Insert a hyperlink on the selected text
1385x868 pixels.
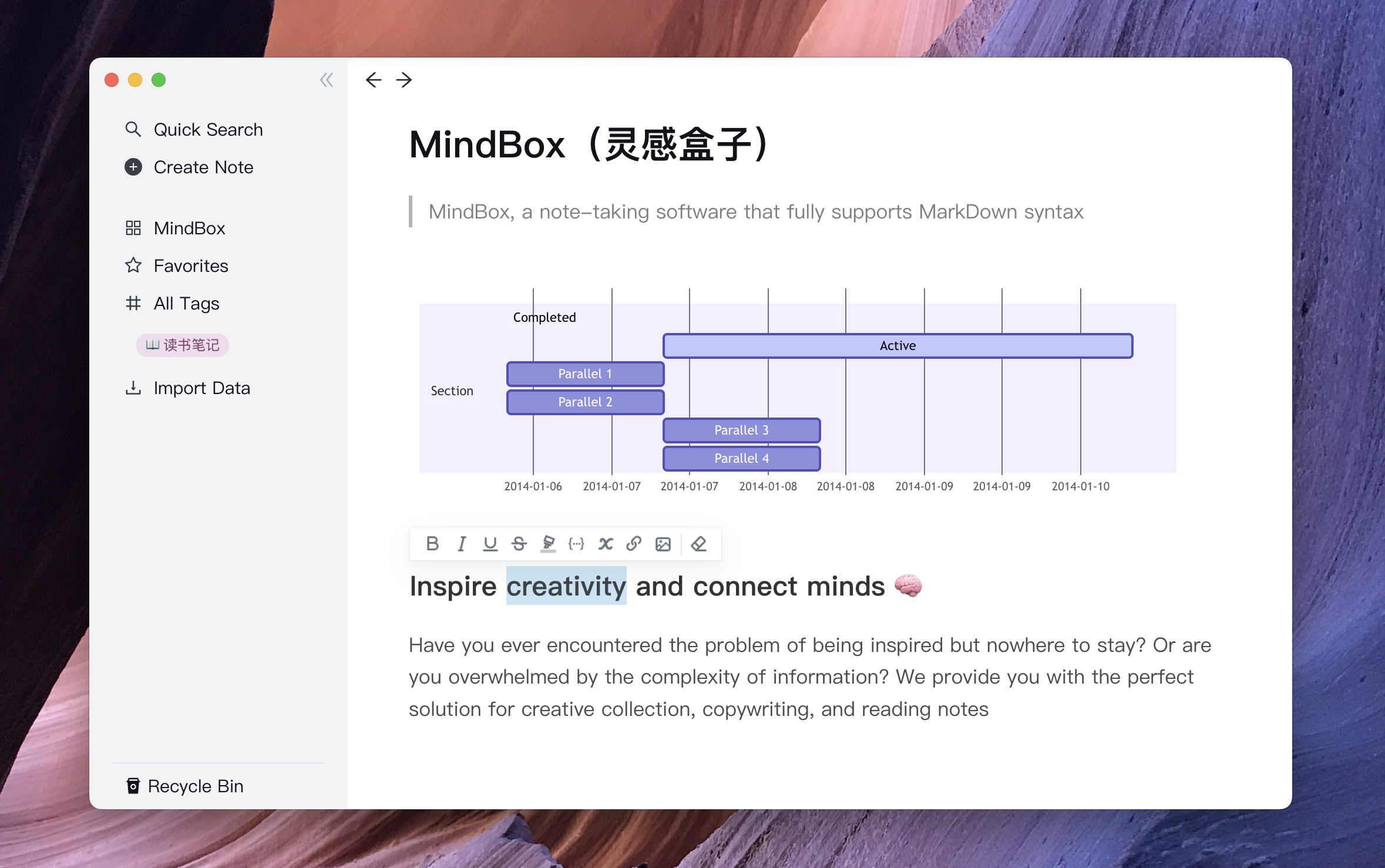634,544
